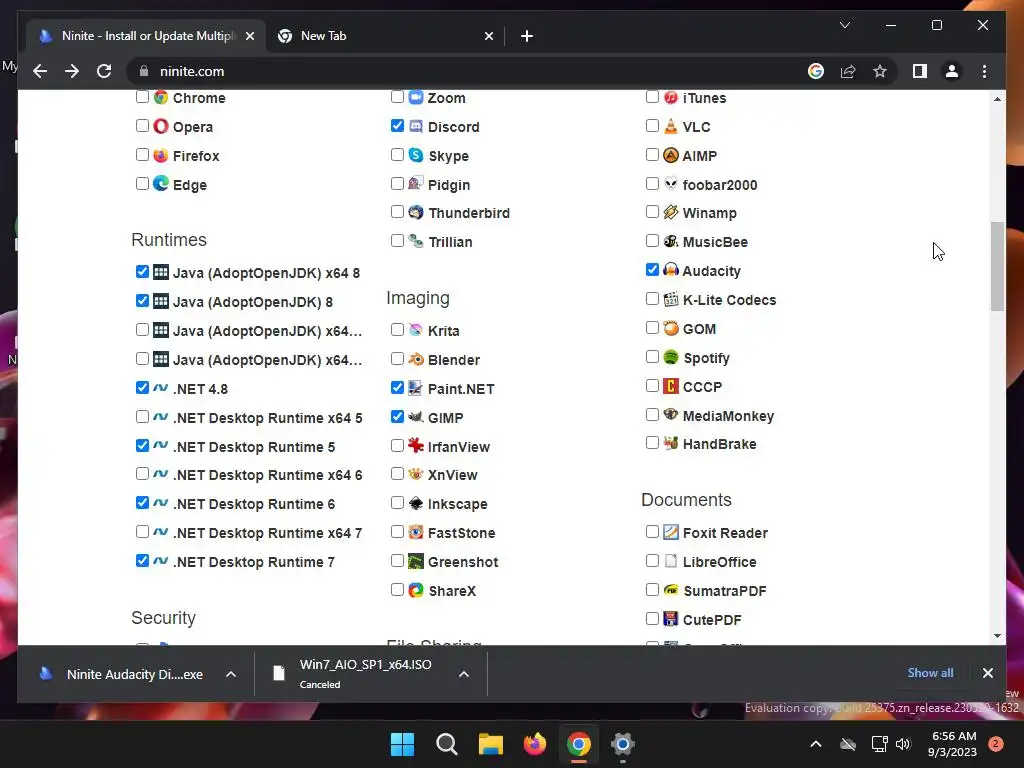Go back to previous page
The height and width of the screenshot is (768, 1024).
40,71
